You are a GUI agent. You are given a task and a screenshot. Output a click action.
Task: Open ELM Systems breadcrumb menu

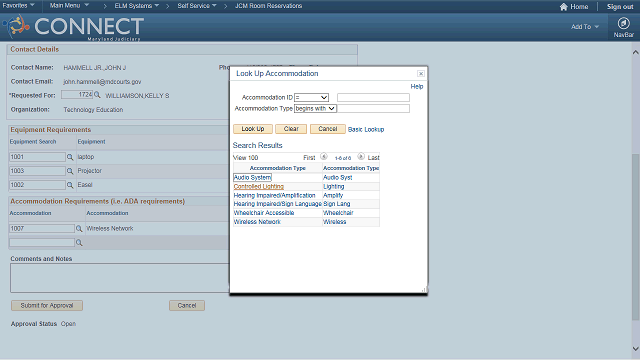point(137,6)
